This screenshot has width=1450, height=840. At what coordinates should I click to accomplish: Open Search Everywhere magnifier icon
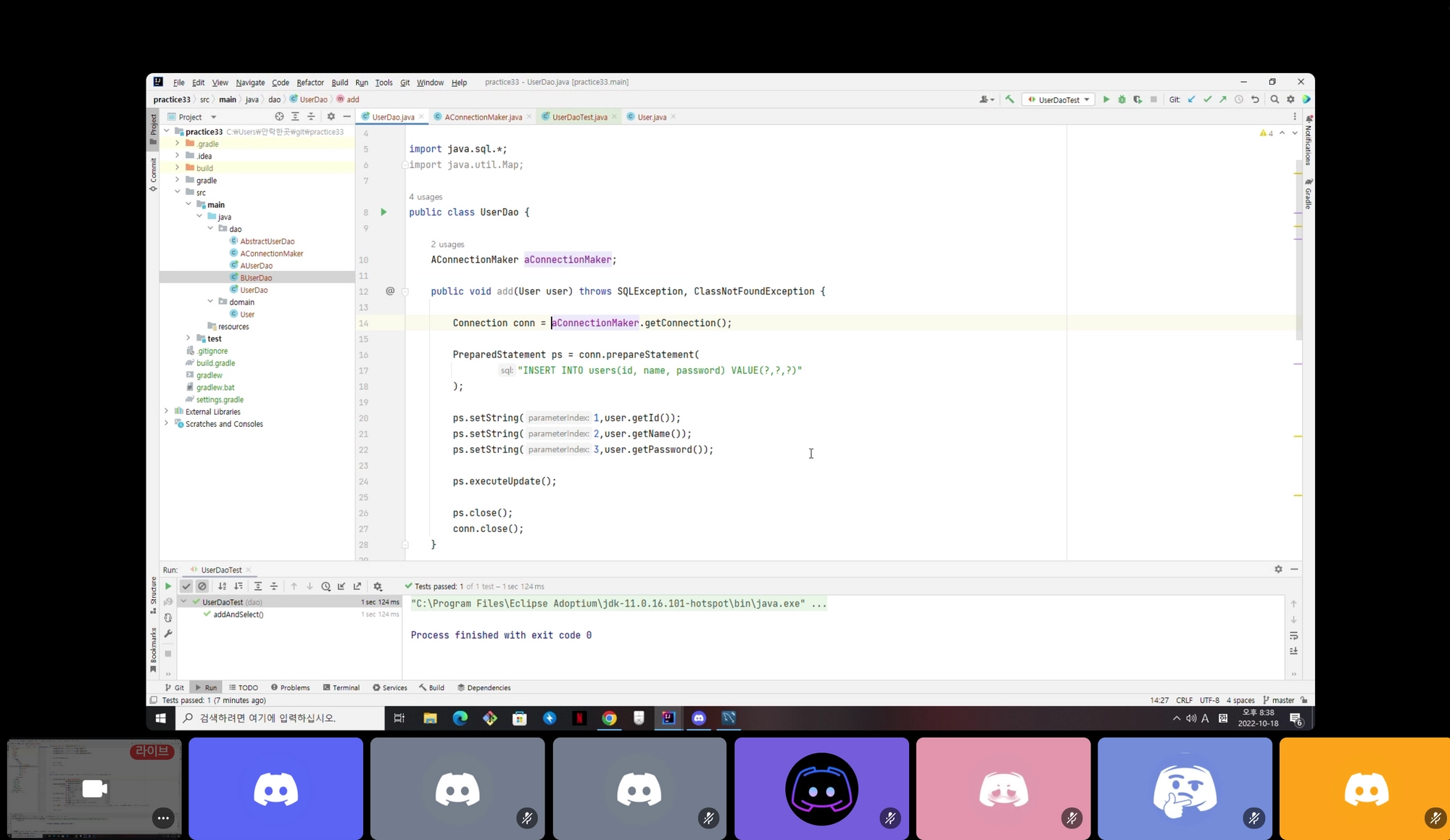coord(1275,99)
